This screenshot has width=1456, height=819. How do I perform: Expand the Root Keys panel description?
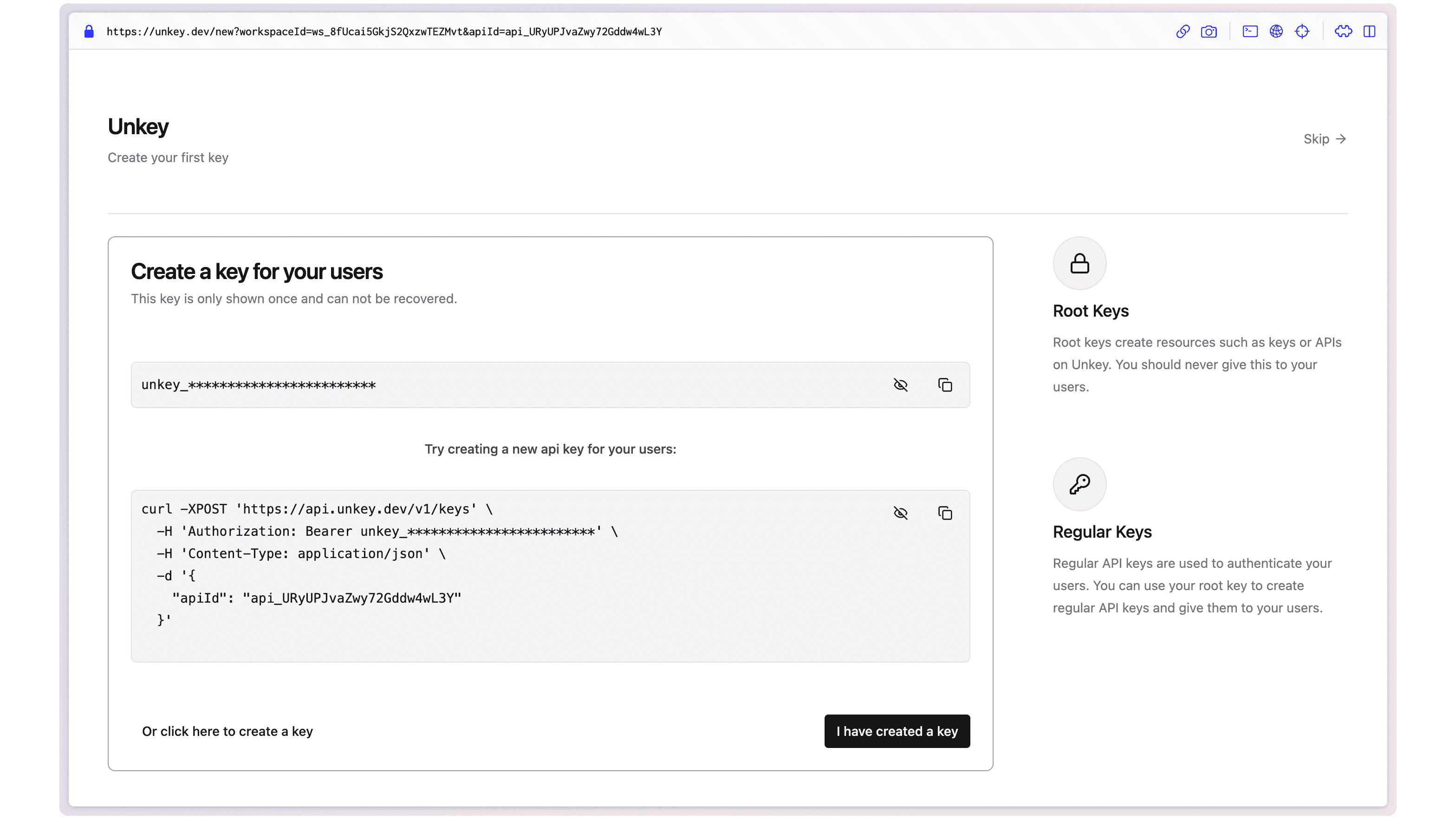[x=1197, y=364]
